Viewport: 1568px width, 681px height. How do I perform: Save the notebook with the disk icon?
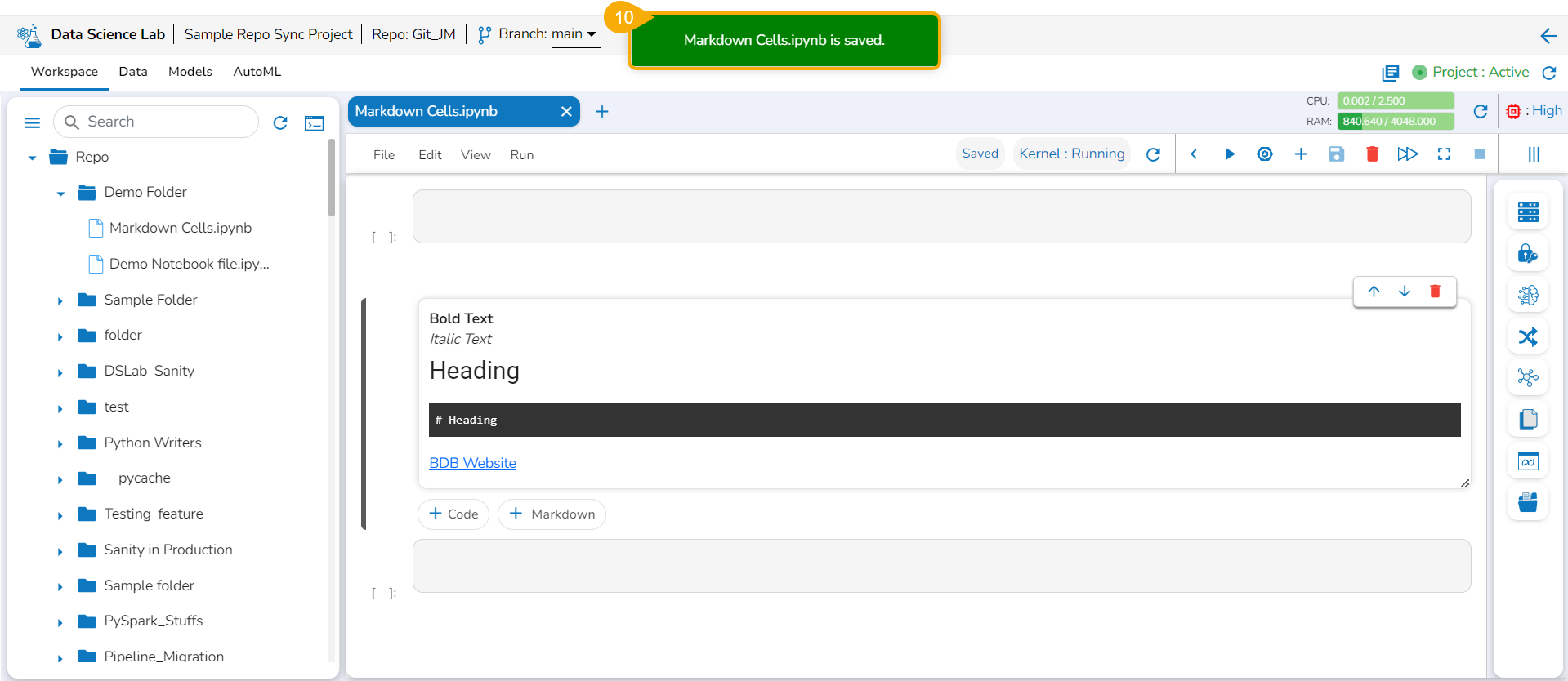[x=1336, y=154]
